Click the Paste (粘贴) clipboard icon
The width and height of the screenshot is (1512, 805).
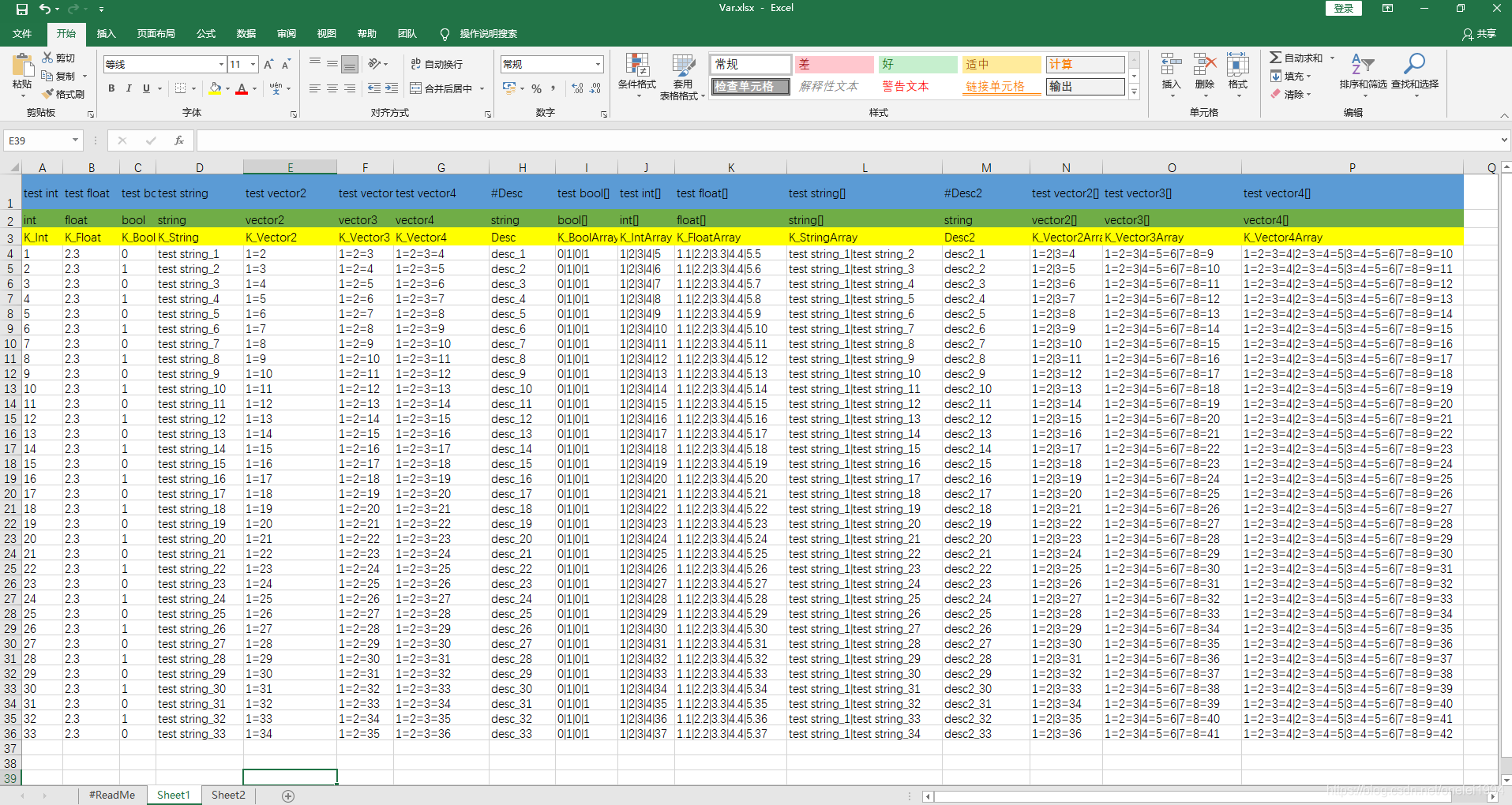[22, 65]
